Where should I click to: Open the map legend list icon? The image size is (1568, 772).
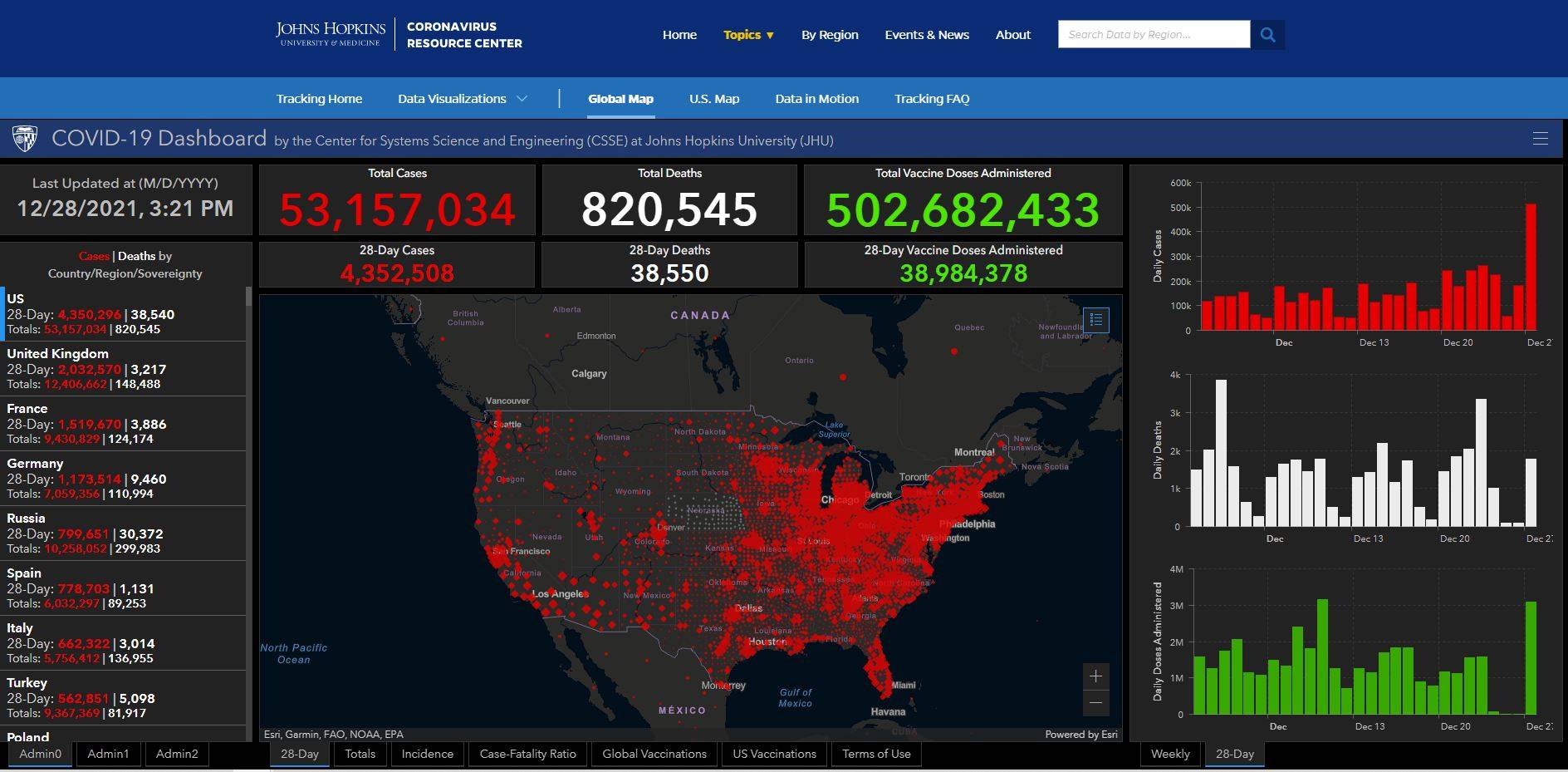tap(1095, 320)
